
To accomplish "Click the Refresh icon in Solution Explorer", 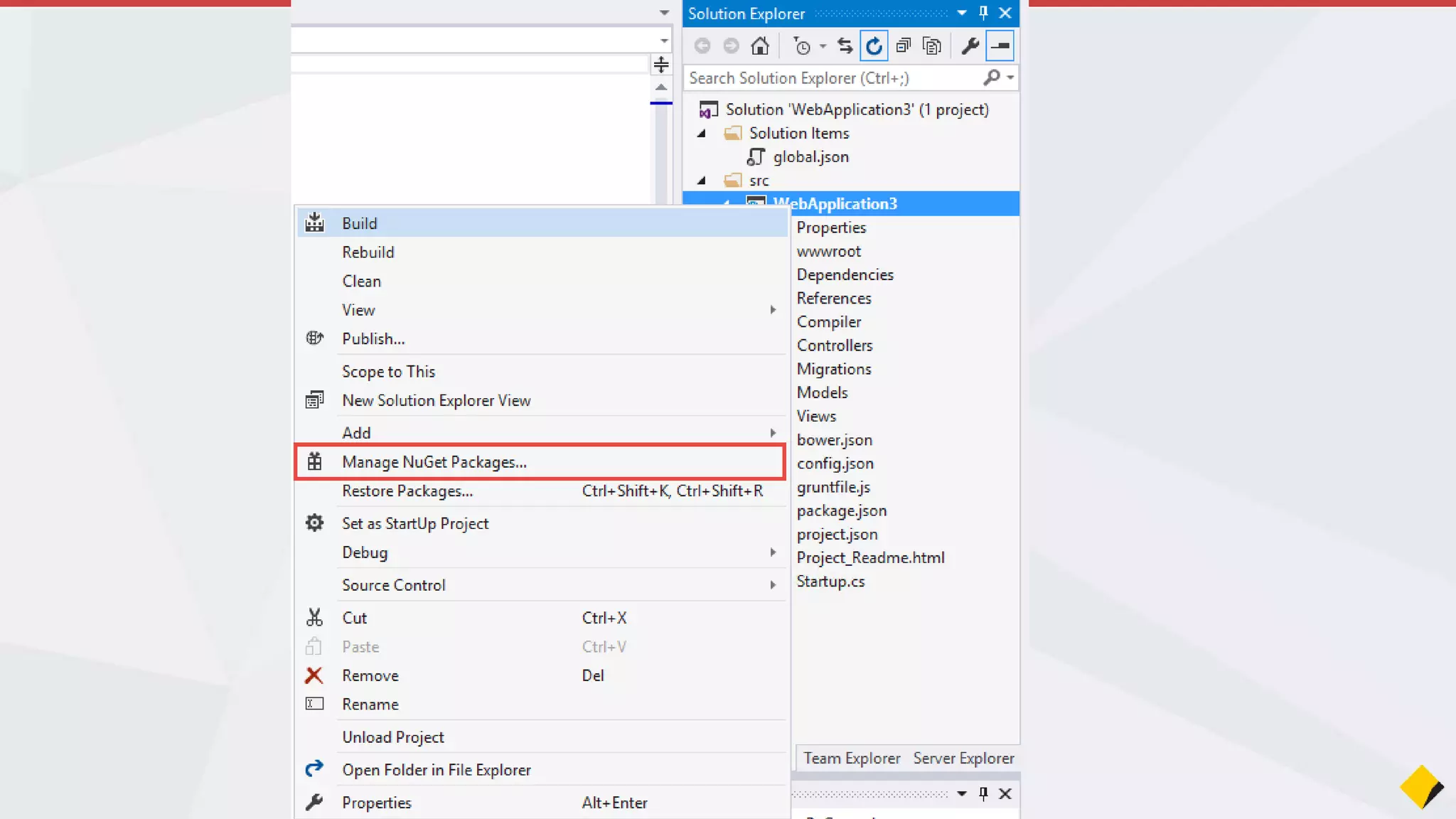I will pos(874,46).
